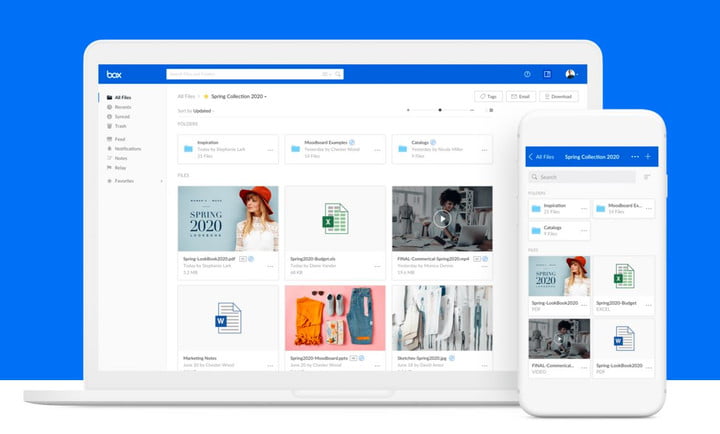Click the Marketing Notes file name on the laptop
720x434 pixels.
pos(200,358)
